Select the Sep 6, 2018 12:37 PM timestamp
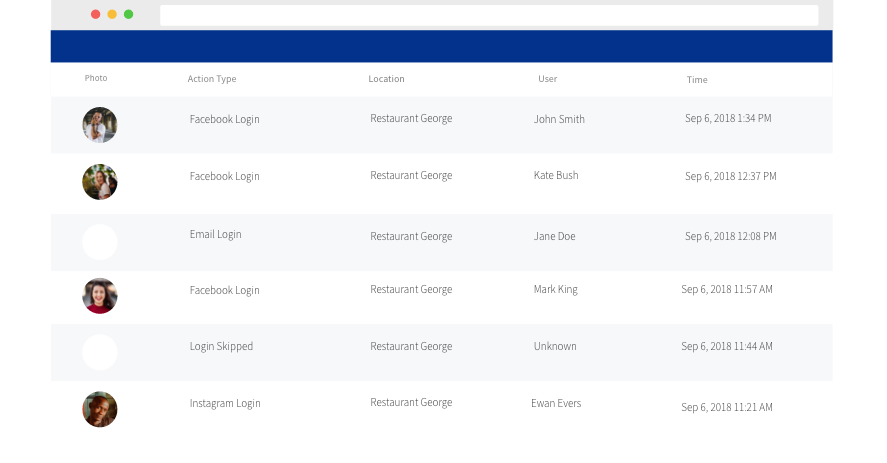Viewport: 887px width, 463px height. click(730, 176)
